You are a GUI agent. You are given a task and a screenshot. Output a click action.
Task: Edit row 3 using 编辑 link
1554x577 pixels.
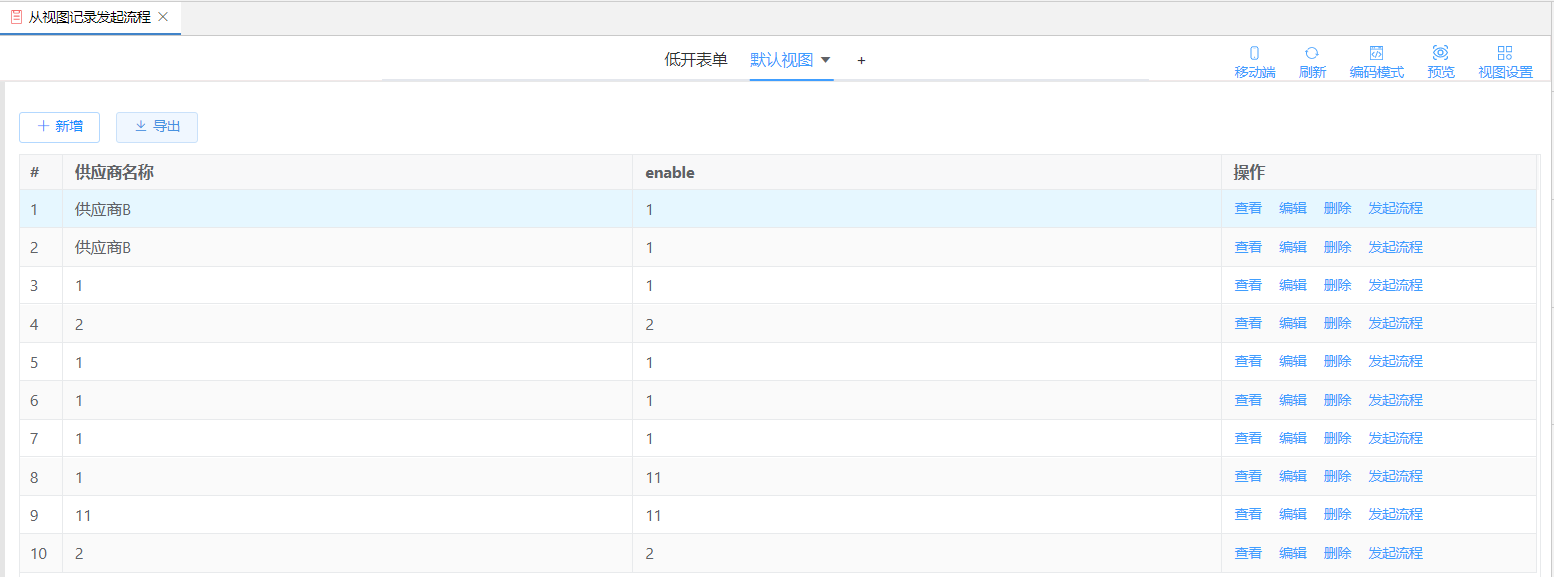point(1292,285)
